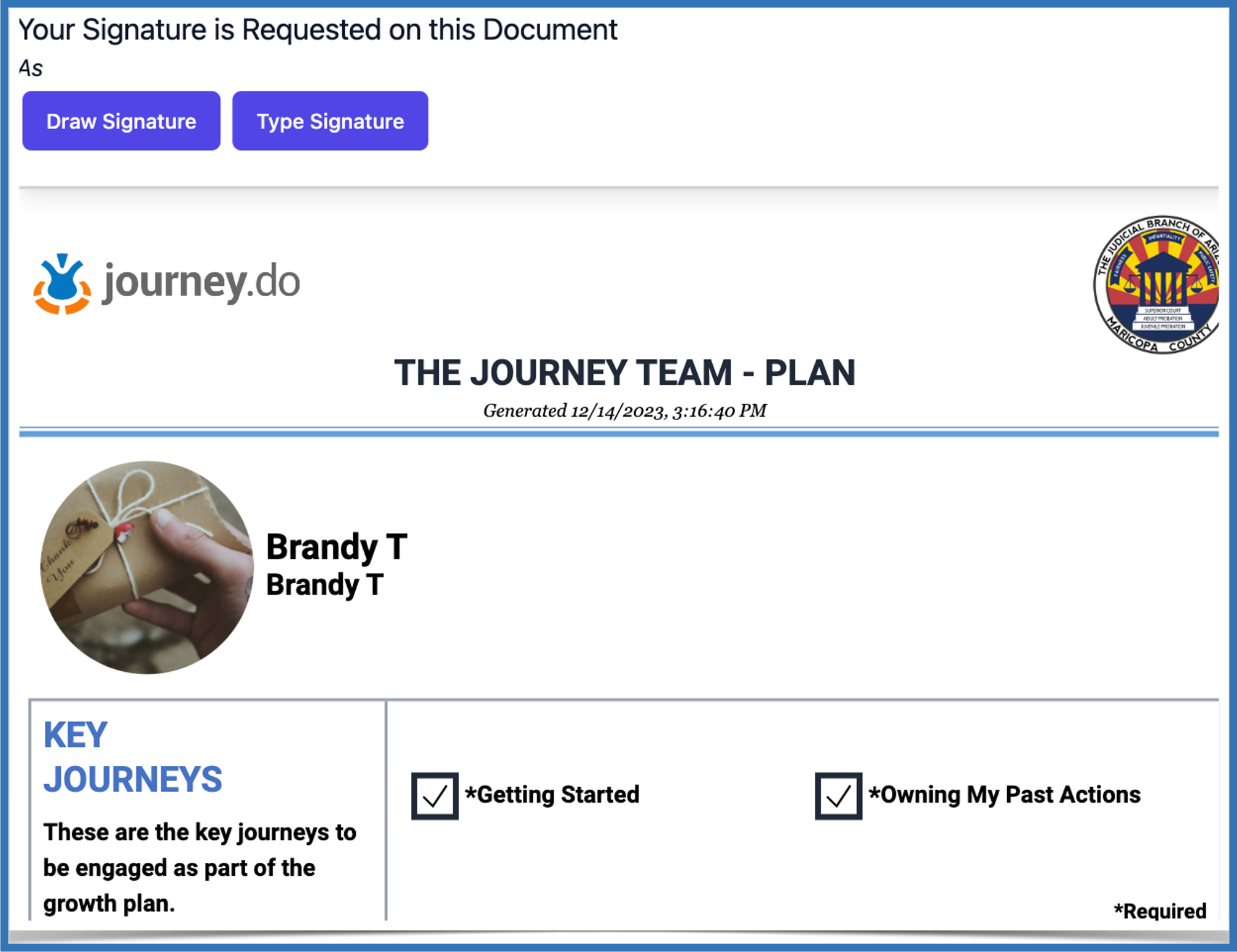Click the Signature is Requested heading
This screenshot has width=1237, height=952.
(x=318, y=30)
